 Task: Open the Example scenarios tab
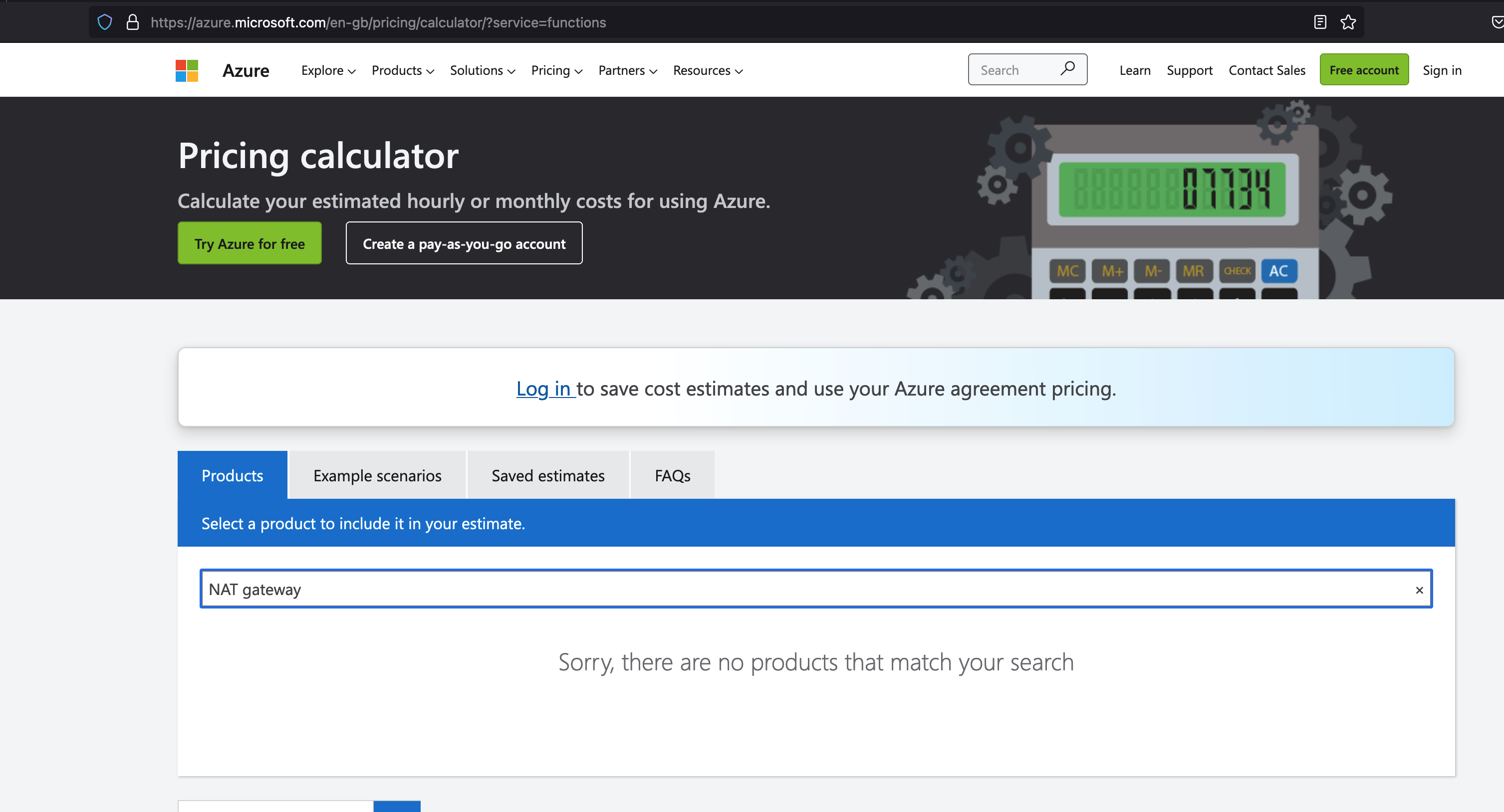click(377, 475)
